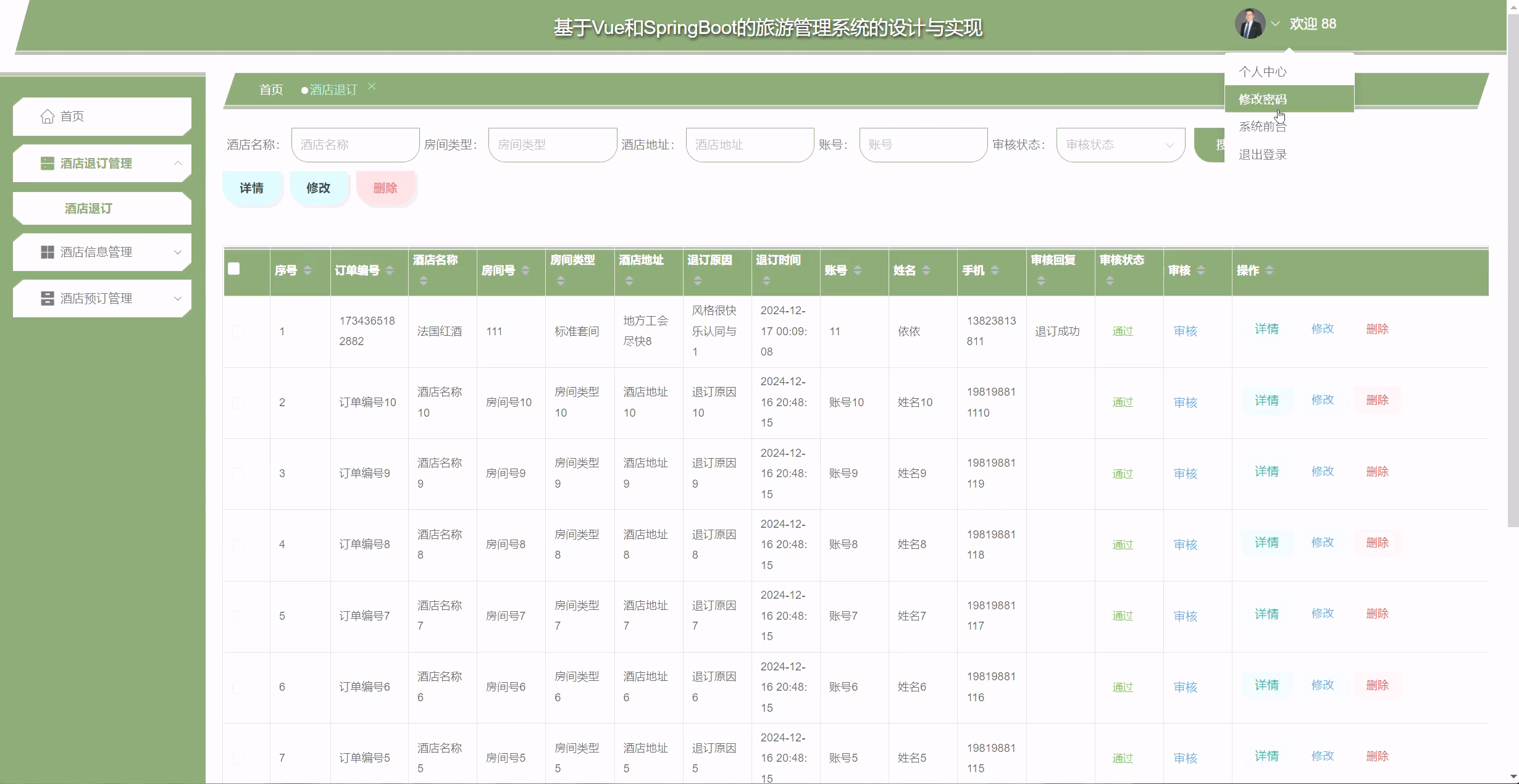
Task: Click the 酒店预订管理 menu icon
Action: pyautogui.click(x=47, y=298)
